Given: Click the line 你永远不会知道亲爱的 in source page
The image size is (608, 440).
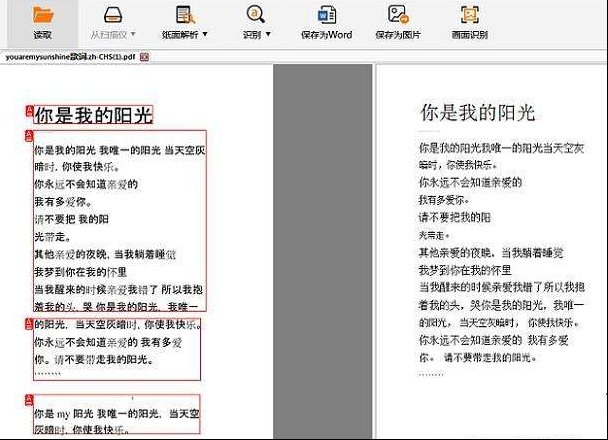Looking at the screenshot, I should (86, 184).
